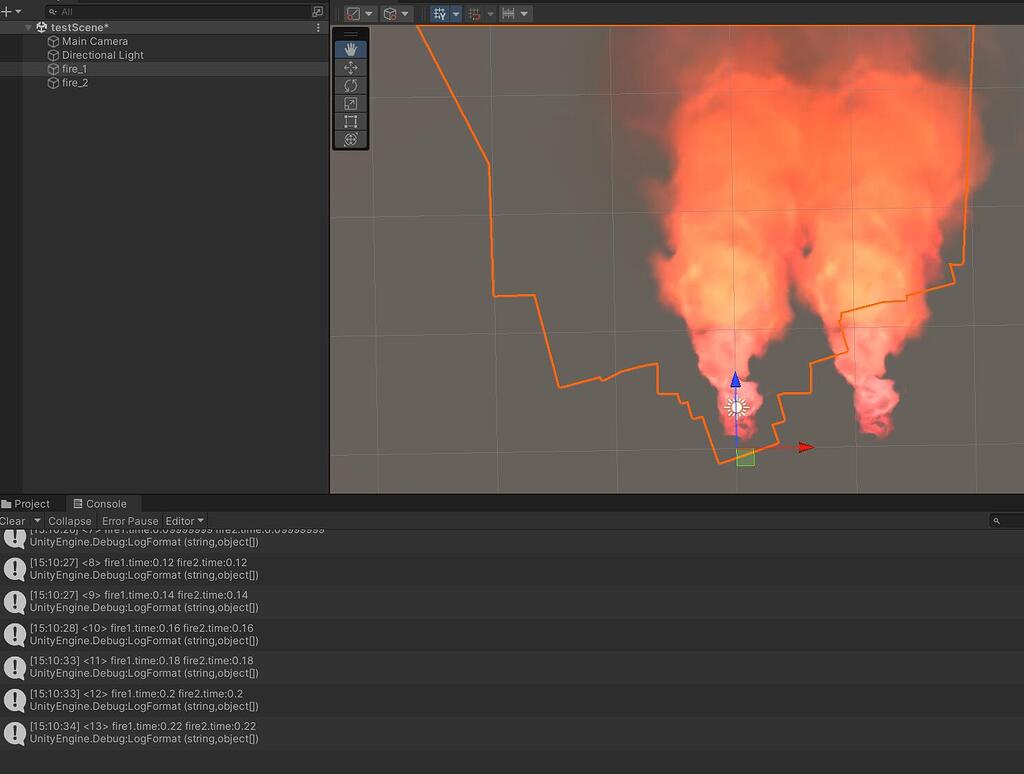Select fire_2 in the Hierarchy
The image size is (1024, 774).
[73, 83]
